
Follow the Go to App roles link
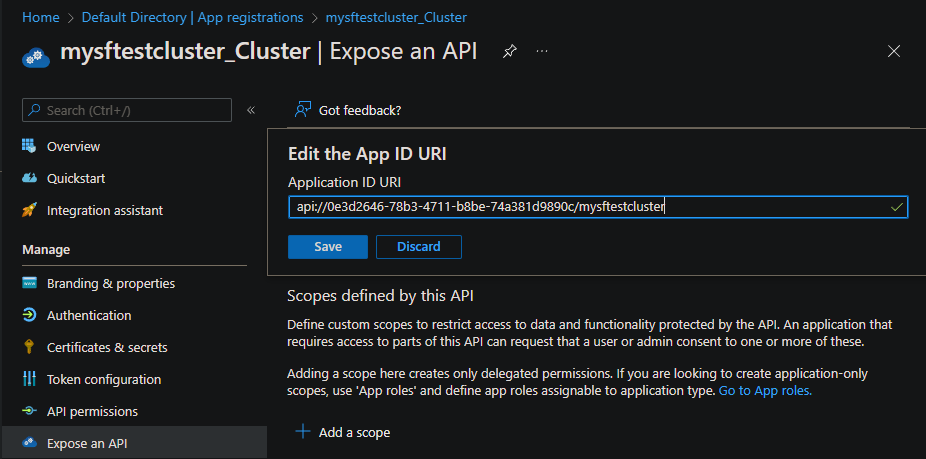coord(765,391)
